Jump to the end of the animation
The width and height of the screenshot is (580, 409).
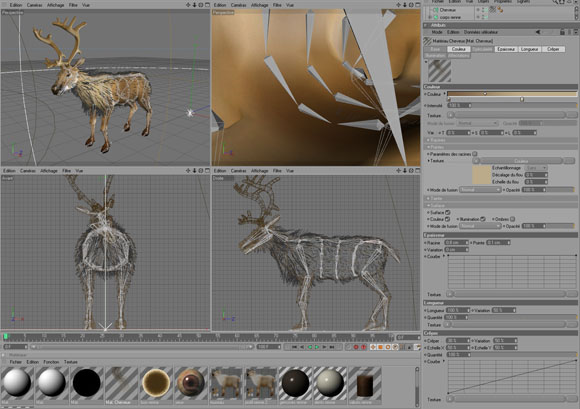(332, 347)
